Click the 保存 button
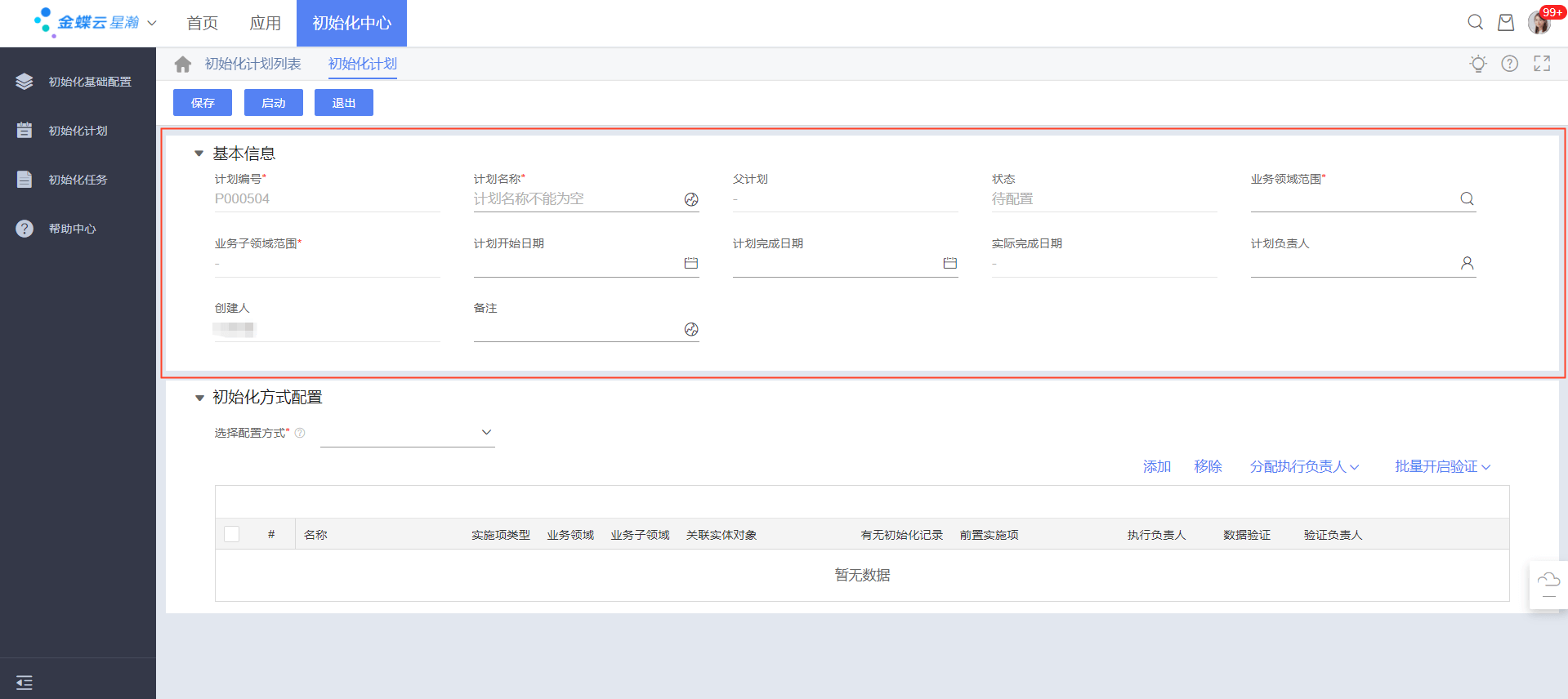This screenshot has width=1568, height=699. tap(203, 103)
